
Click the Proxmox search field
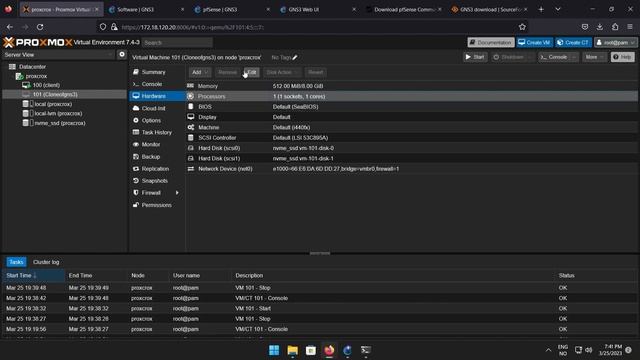(177, 42)
